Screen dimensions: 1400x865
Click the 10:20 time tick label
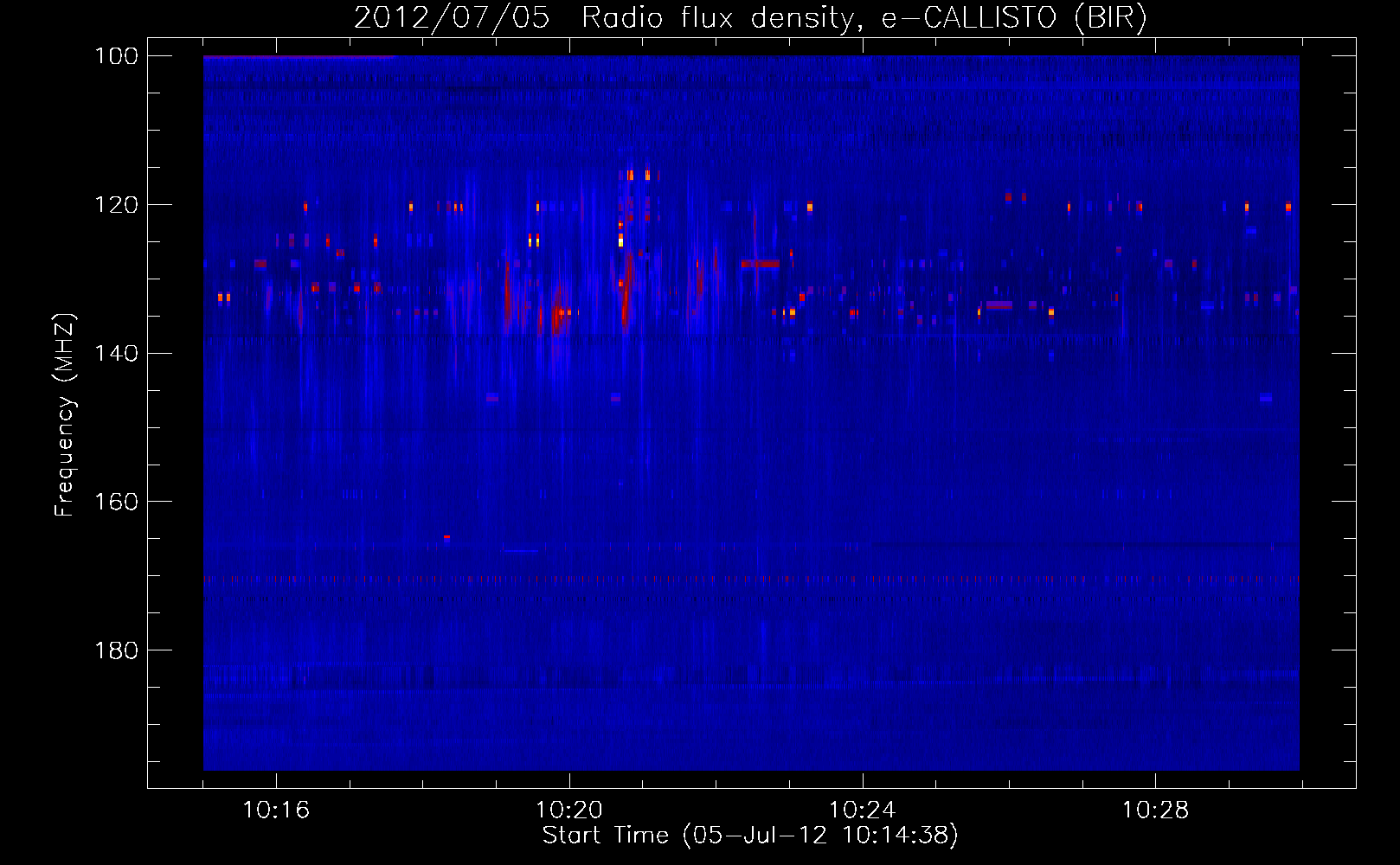tap(569, 811)
